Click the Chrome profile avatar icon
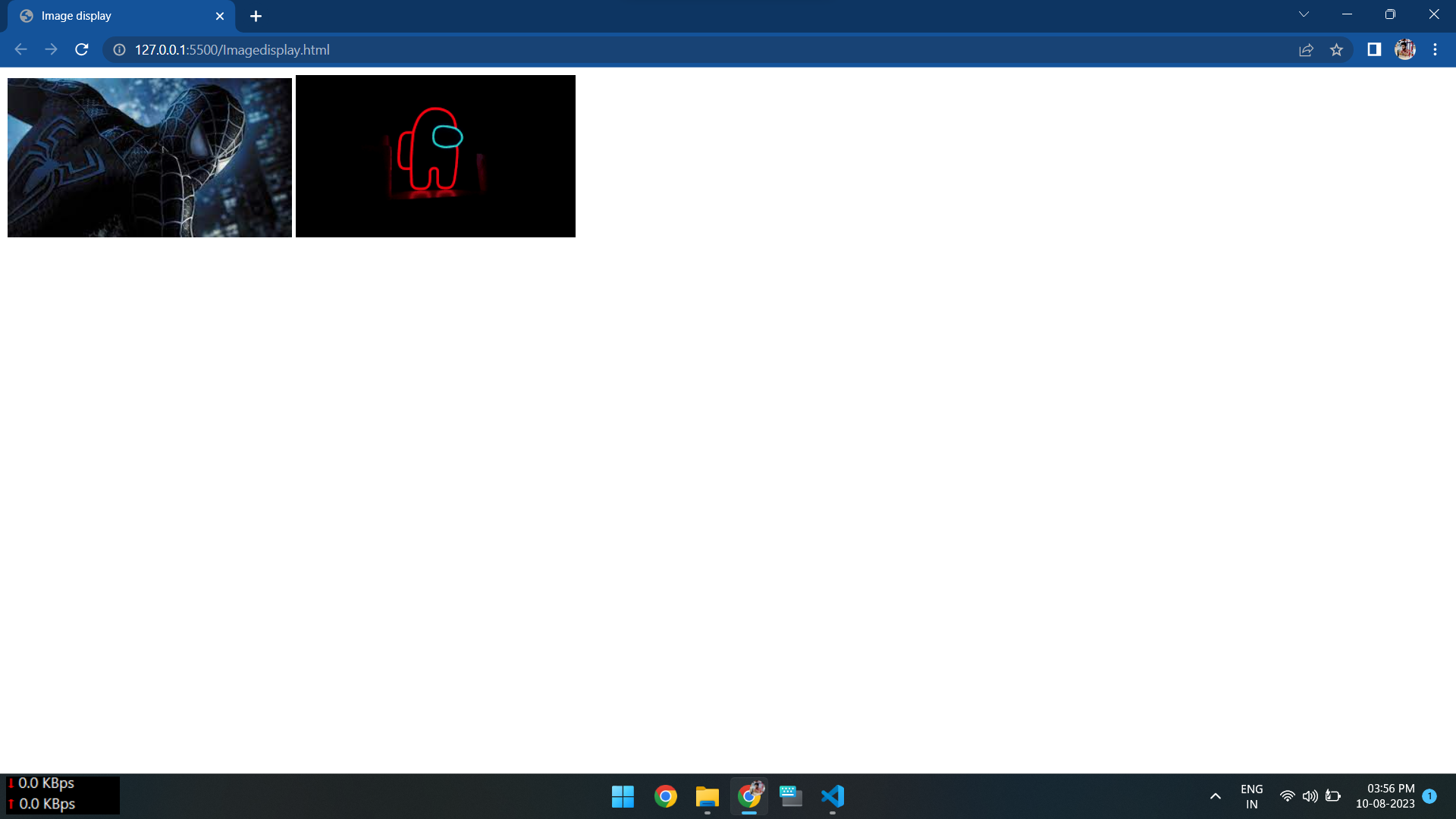1456x819 pixels. 1405,49
